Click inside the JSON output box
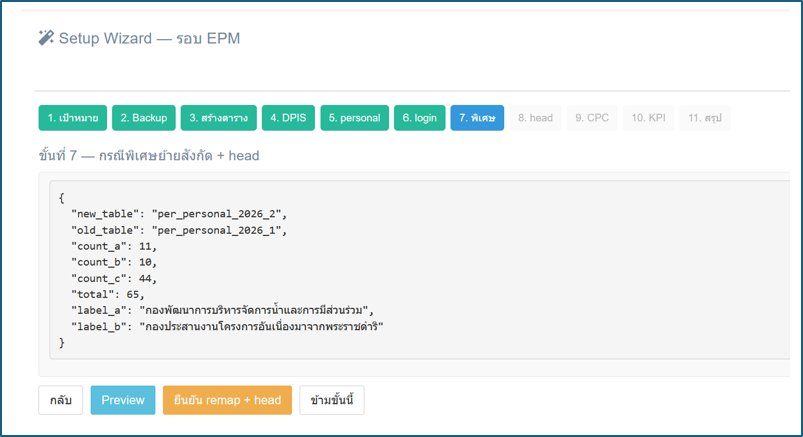The height and width of the screenshot is (437, 803). 420,270
